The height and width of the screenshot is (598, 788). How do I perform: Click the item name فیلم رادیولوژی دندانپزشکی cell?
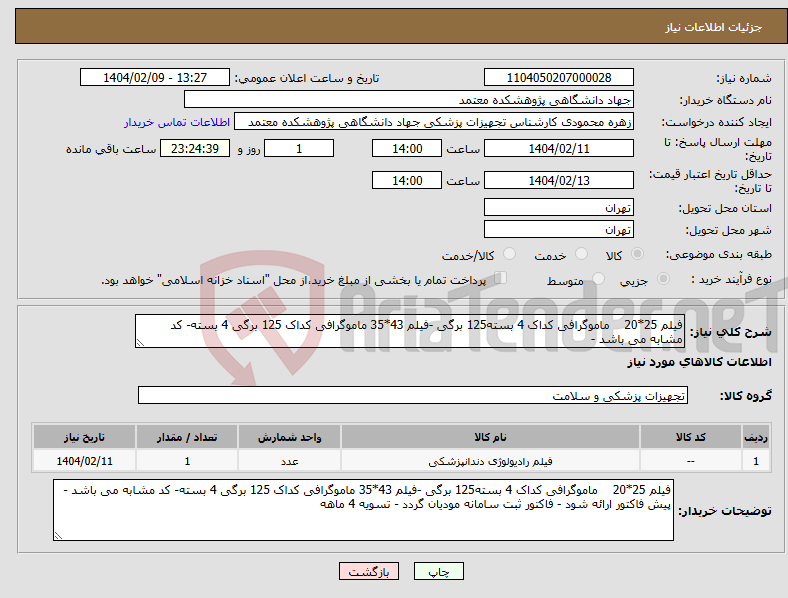[x=490, y=461]
